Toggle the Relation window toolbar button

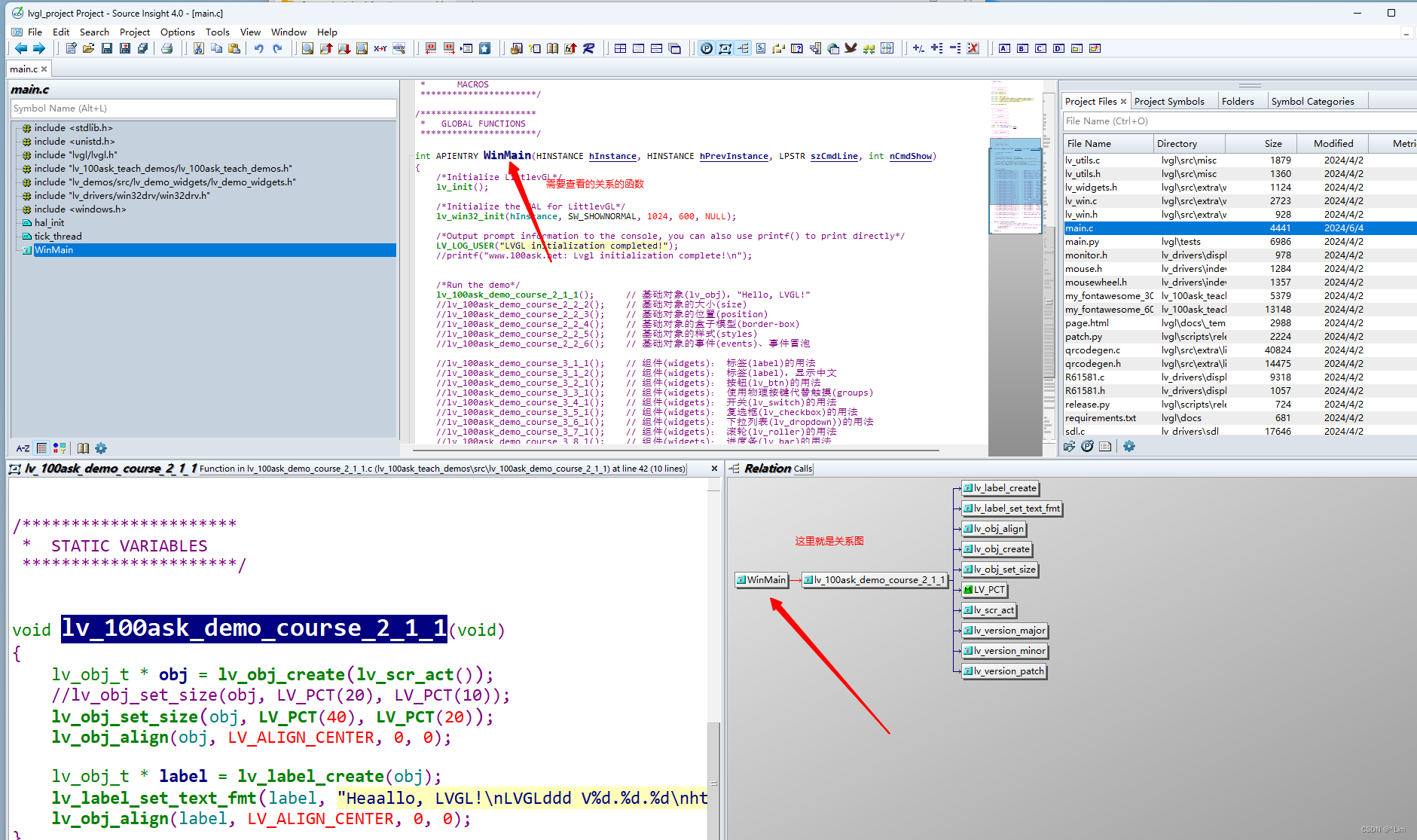point(744,48)
